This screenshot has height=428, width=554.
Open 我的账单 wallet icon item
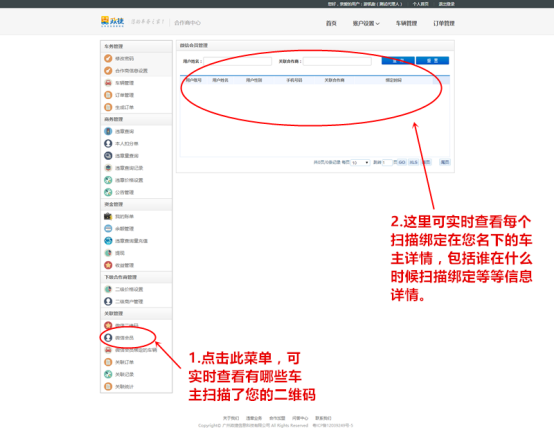point(108,216)
